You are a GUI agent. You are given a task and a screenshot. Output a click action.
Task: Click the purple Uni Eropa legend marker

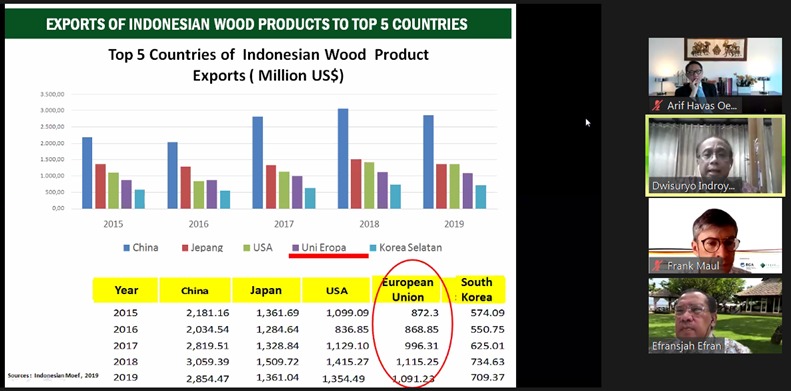pos(295,248)
